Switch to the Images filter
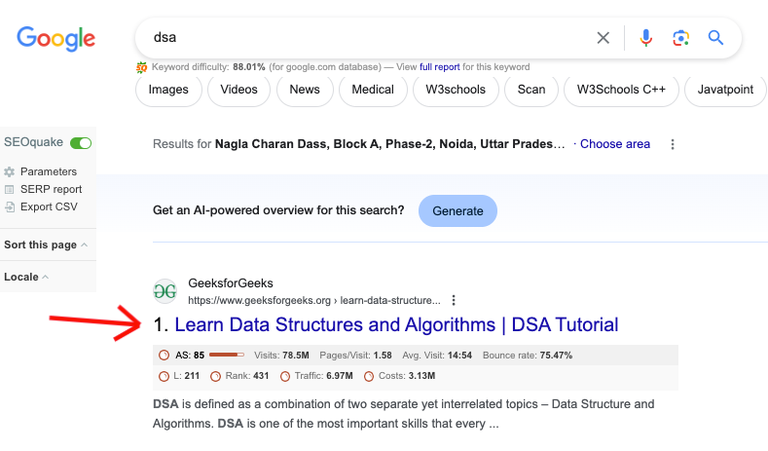 (168, 89)
